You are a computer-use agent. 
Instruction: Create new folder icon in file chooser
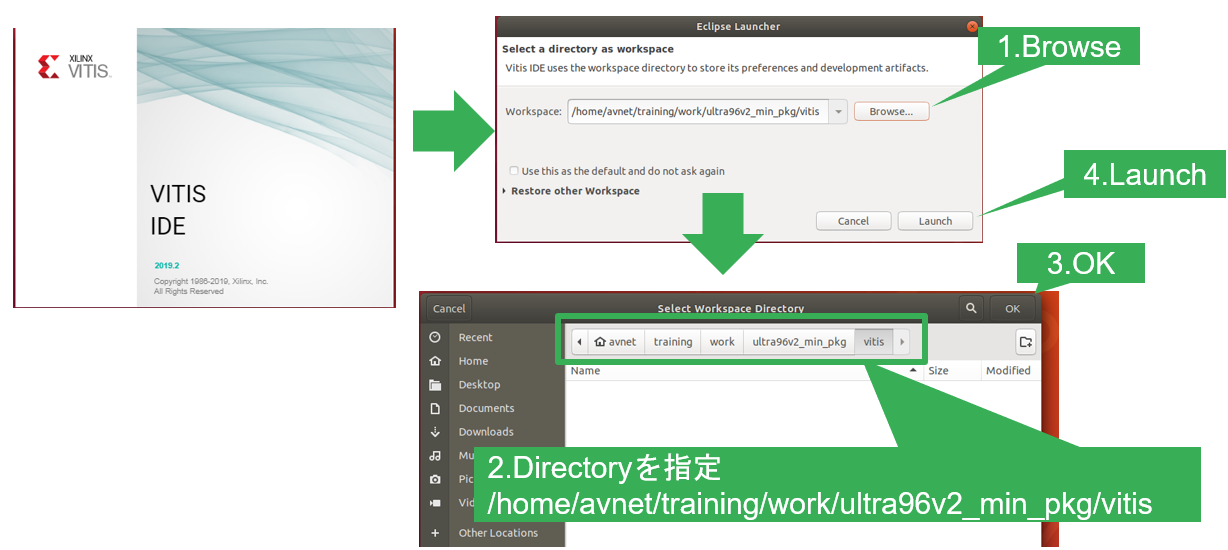pyautogui.click(x=1025, y=341)
